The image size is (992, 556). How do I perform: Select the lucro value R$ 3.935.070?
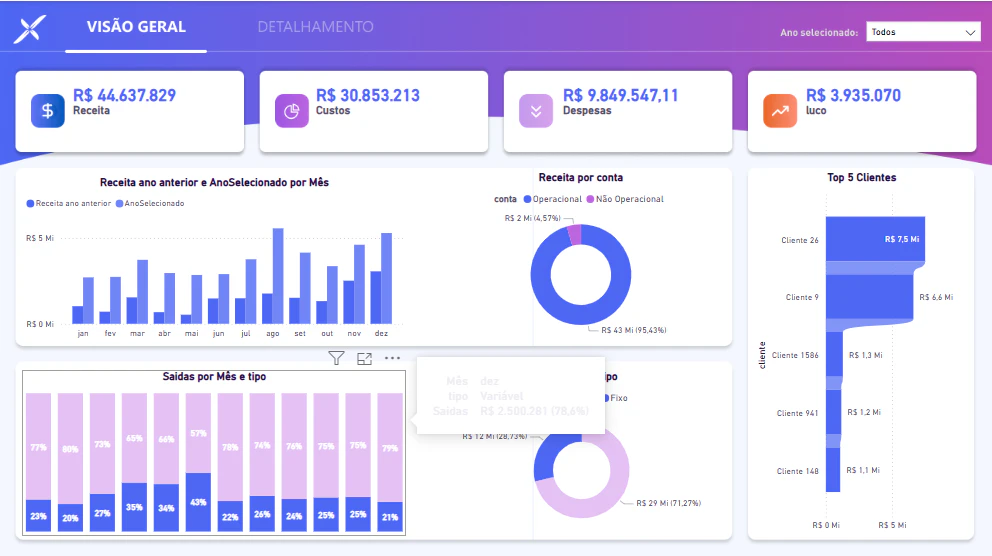click(x=853, y=96)
